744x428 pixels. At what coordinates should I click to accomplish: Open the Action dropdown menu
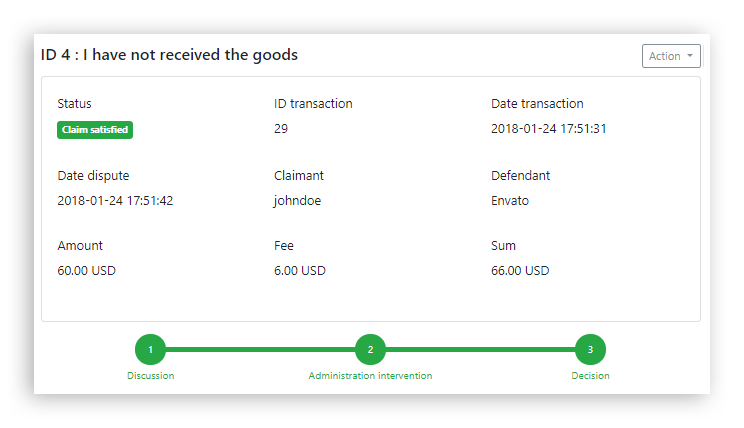671,56
